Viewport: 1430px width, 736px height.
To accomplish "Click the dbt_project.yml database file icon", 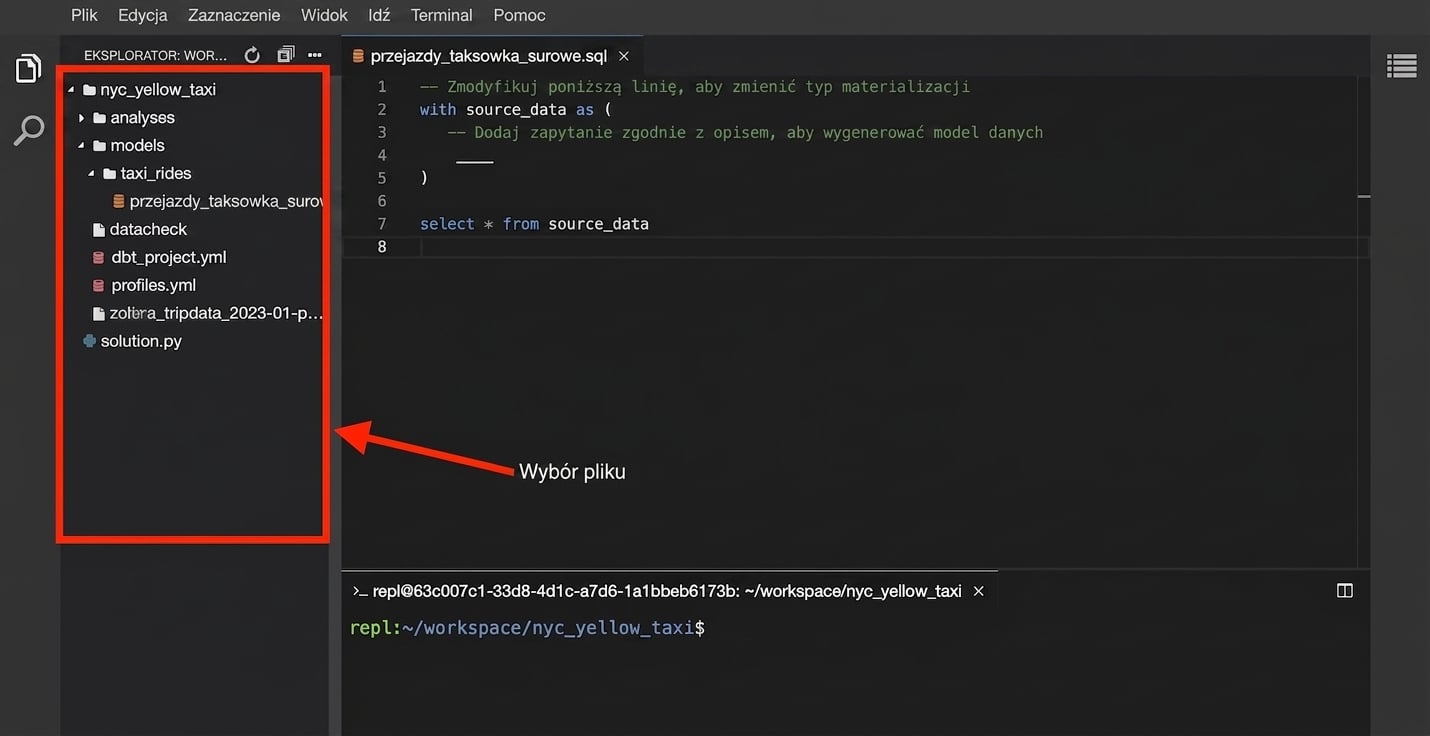I will point(98,257).
